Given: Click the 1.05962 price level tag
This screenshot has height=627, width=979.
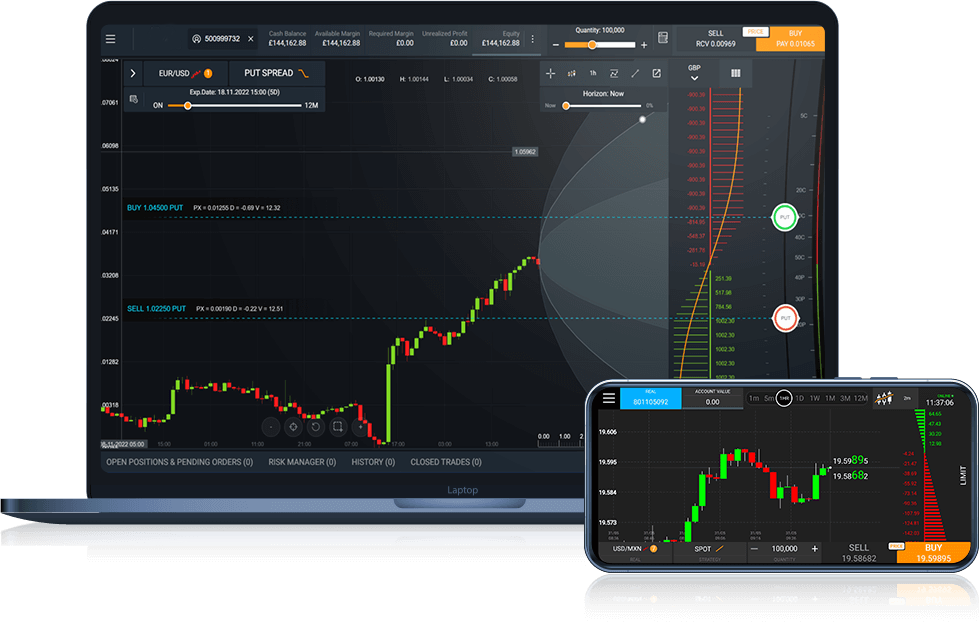Looking at the screenshot, I should (x=524, y=152).
